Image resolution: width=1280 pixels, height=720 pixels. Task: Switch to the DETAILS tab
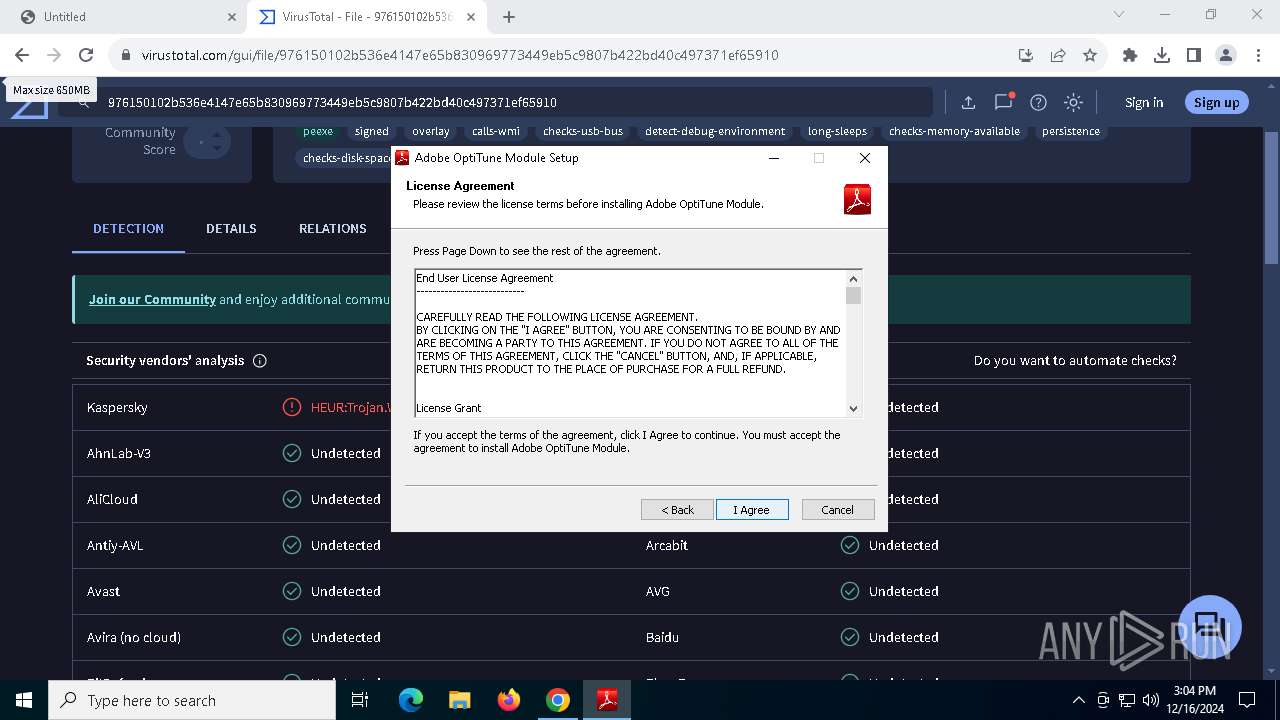(231, 229)
